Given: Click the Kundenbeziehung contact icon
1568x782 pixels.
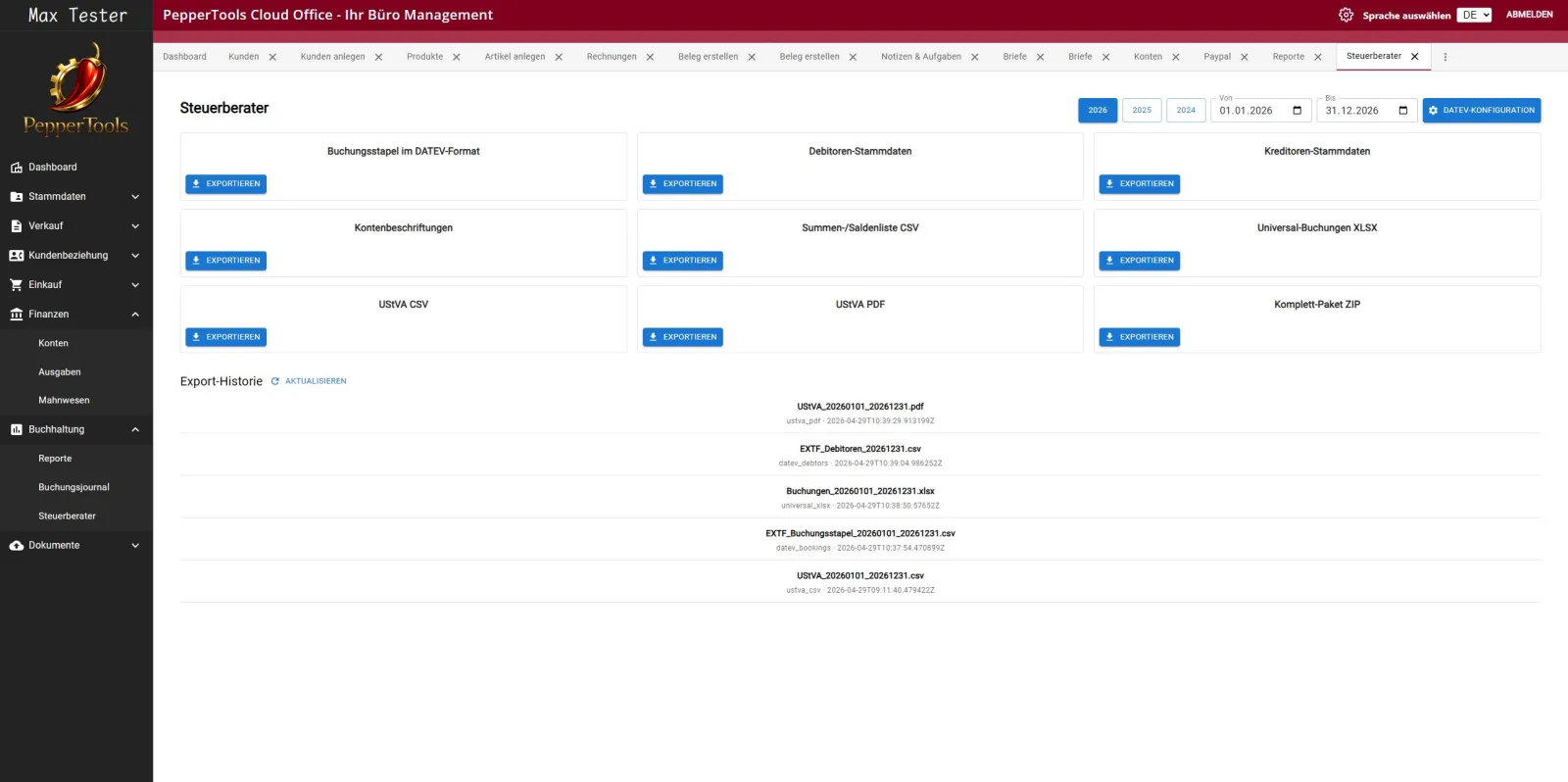Looking at the screenshot, I should (16, 256).
